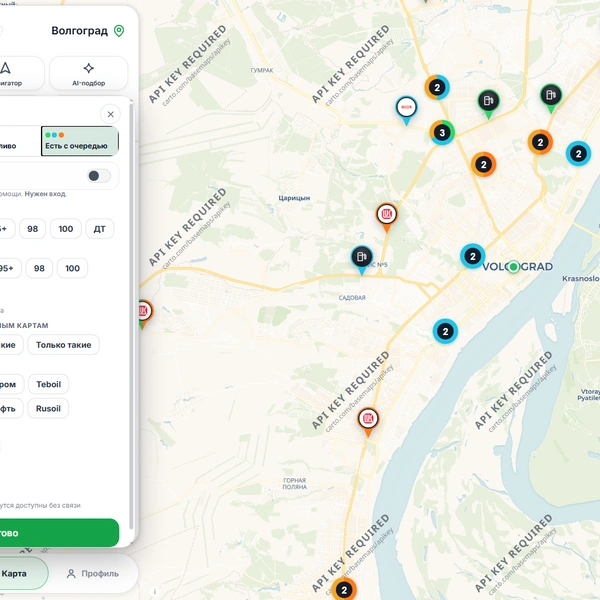This screenshot has width=600, height=600.
Task: Follow the Нужен вход. link
Action: pyautogui.click(x=46, y=194)
